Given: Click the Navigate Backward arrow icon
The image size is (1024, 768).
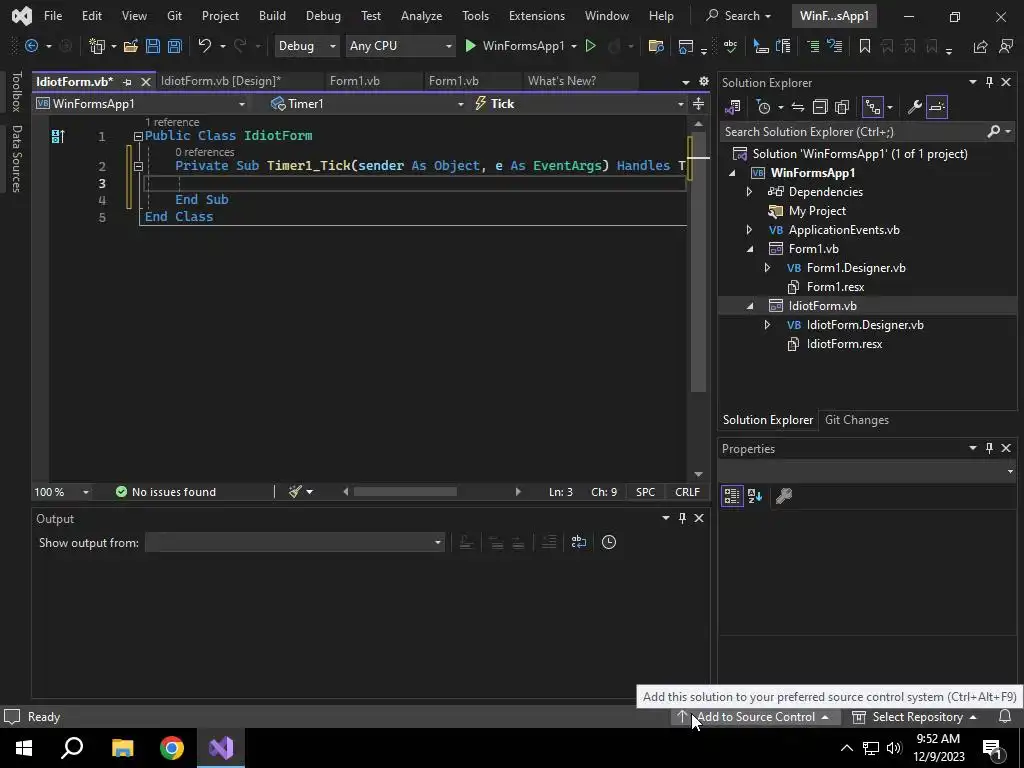Looking at the screenshot, I should point(31,46).
